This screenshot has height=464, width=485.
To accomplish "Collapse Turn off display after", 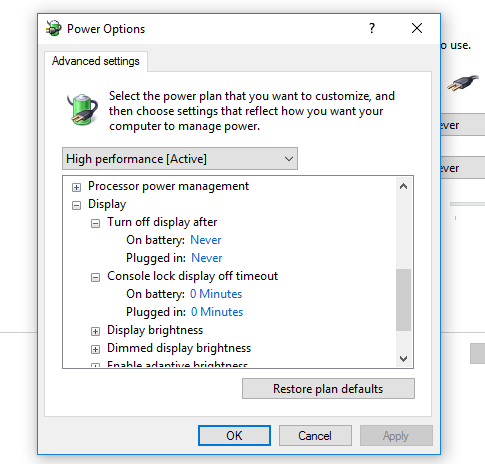I will [x=95, y=223].
